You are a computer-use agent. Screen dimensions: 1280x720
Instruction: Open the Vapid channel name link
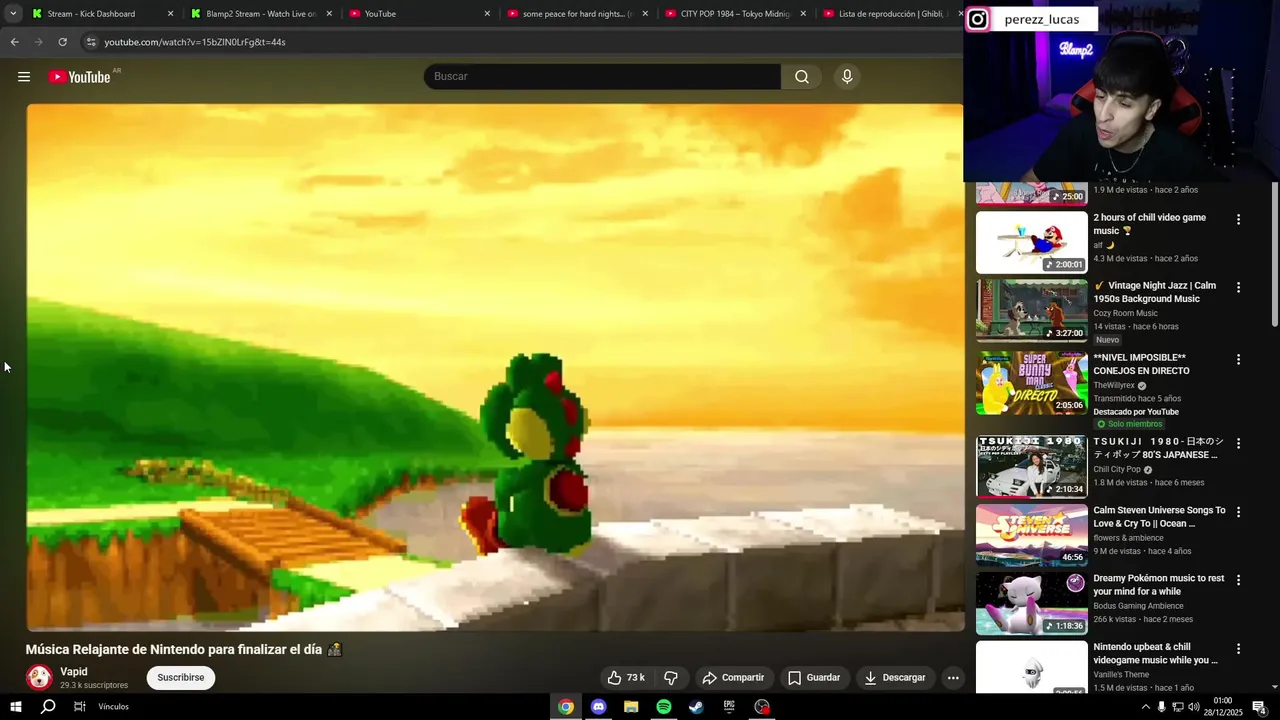click(x=74, y=672)
